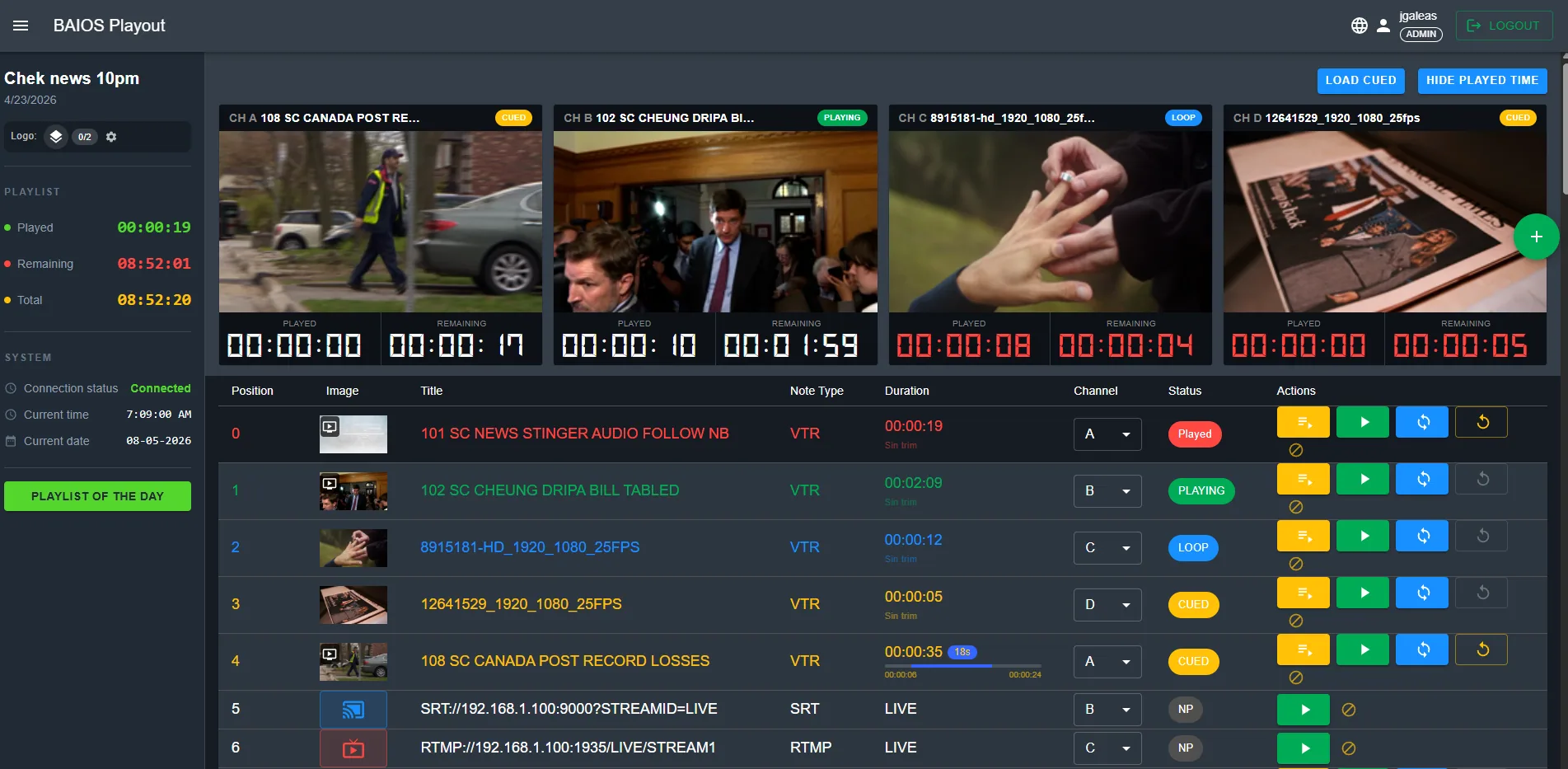The image size is (1568, 769).
Task: Click the LOOP status badge on row 2
Action: pos(1192,548)
